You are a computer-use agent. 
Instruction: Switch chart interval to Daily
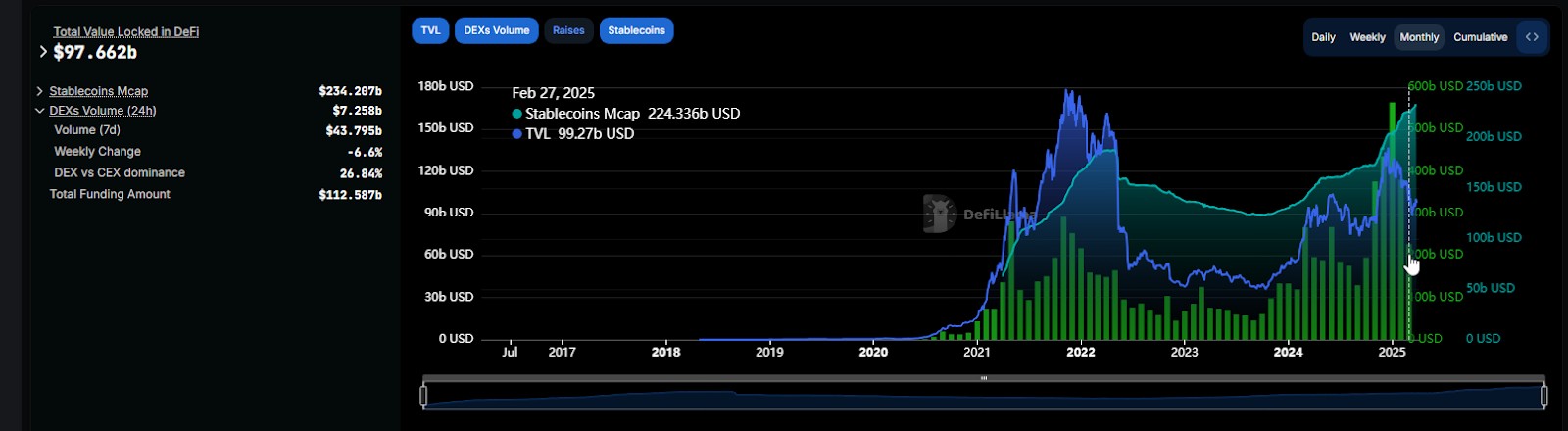click(x=1324, y=37)
